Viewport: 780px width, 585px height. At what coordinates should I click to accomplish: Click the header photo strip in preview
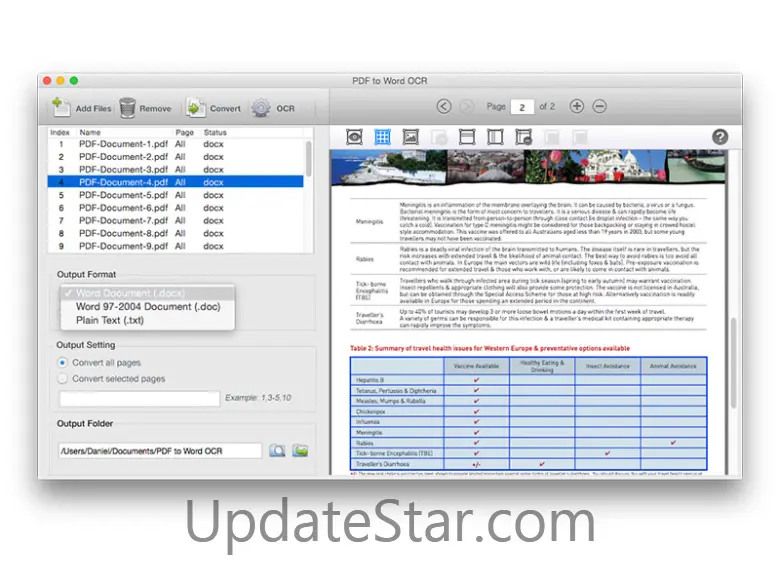tap(528, 167)
